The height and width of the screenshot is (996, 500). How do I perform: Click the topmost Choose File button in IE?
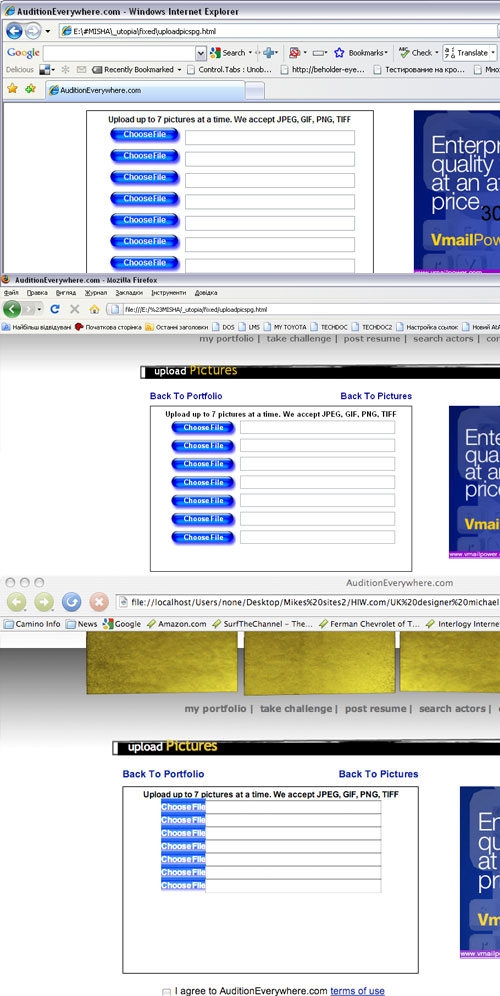[145, 135]
